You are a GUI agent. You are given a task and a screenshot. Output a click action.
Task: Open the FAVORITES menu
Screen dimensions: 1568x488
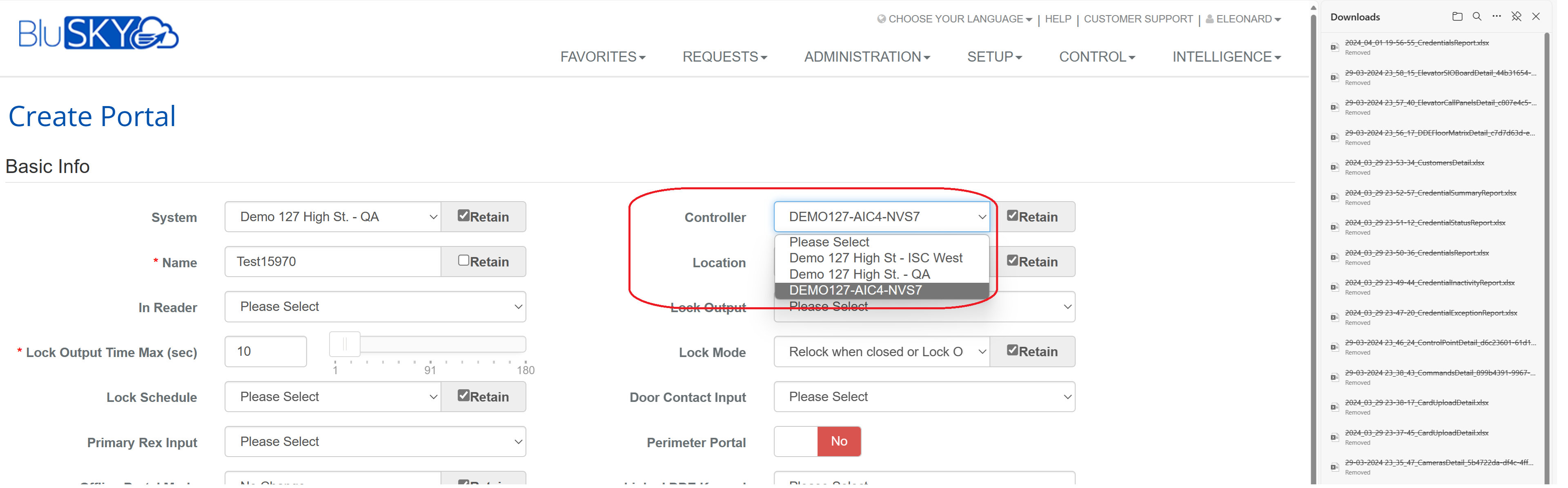[603, 57]
